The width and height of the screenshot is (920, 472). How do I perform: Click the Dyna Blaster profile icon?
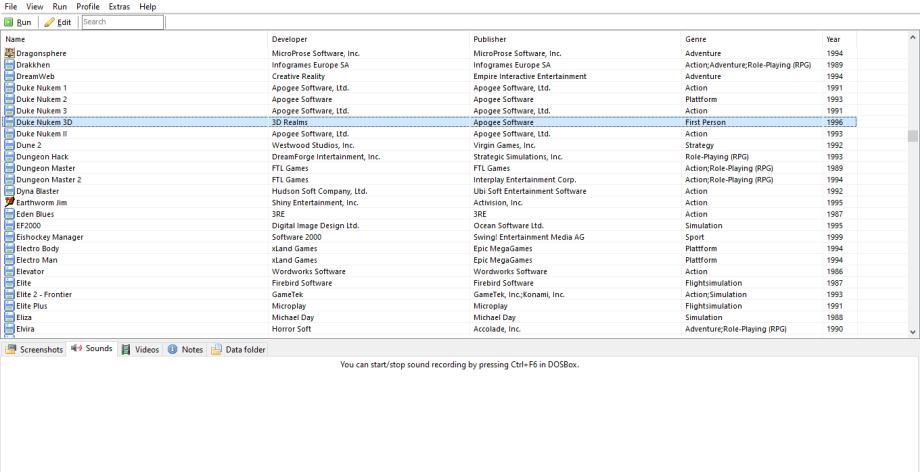[9, 191]
